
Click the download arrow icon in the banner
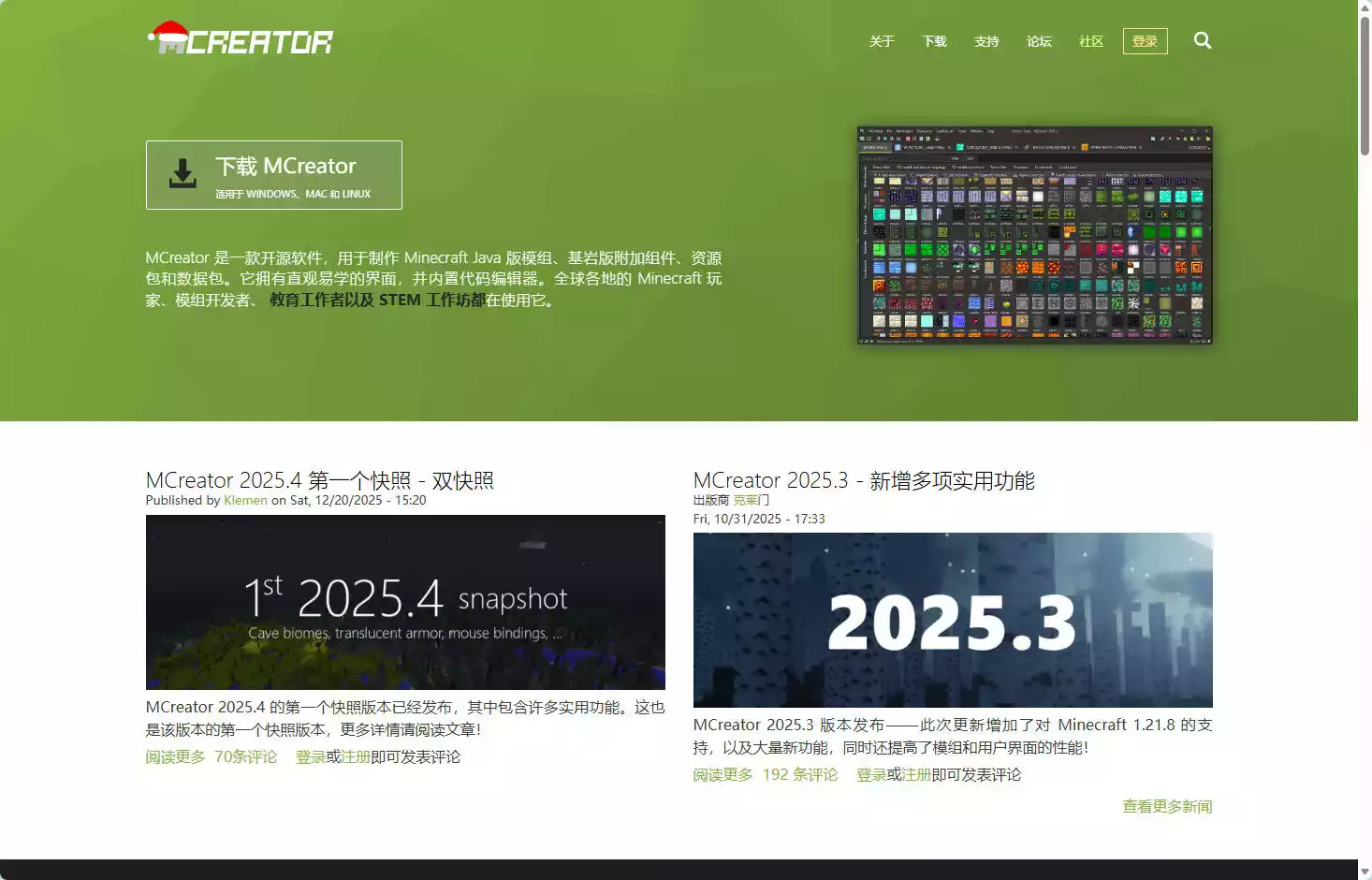(182, 174)
